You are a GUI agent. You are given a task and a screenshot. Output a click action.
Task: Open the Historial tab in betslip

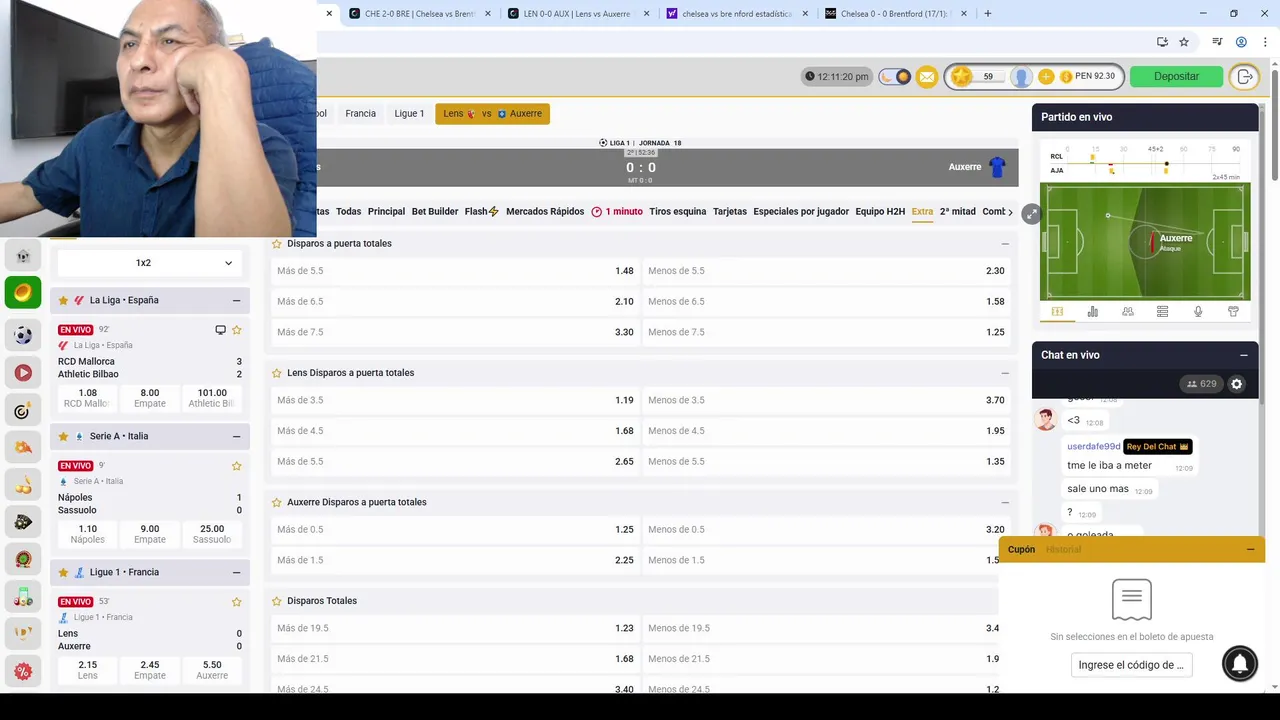pos(1063,549)
